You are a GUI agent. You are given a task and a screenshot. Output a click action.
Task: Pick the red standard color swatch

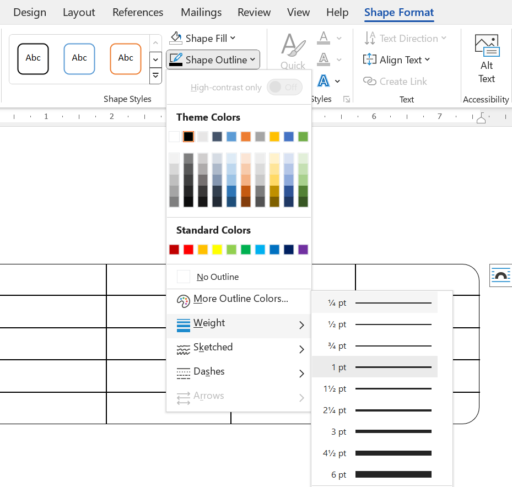point(188,249)
